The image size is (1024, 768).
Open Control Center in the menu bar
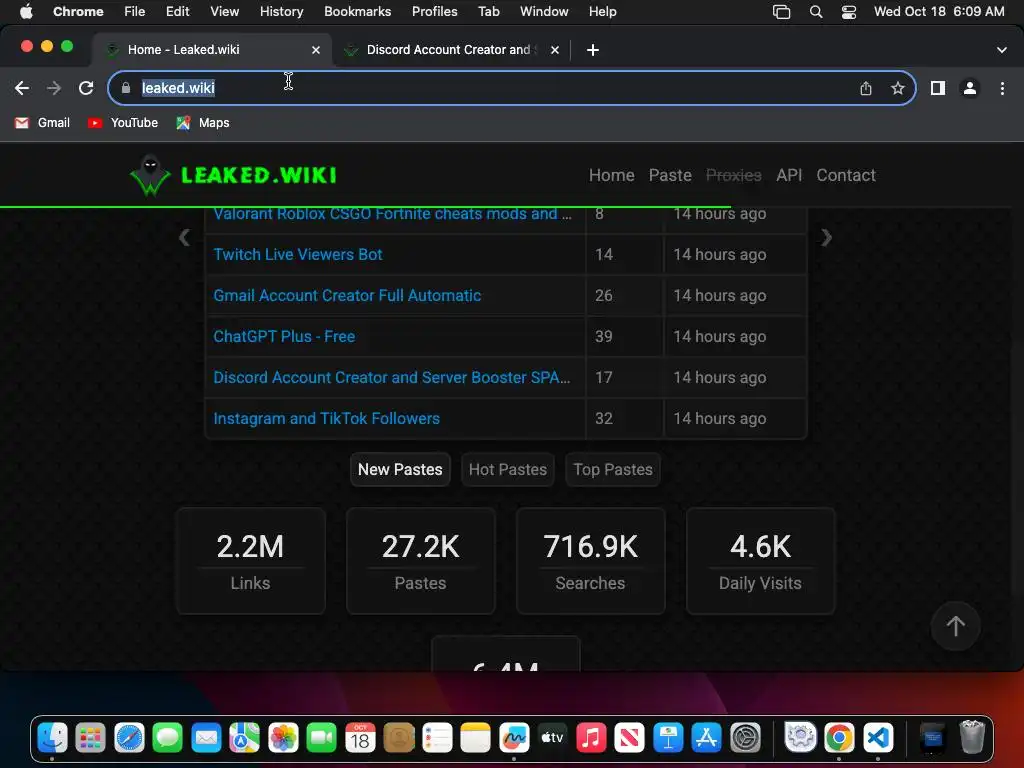pyautogui.click(x=849, y=12)
